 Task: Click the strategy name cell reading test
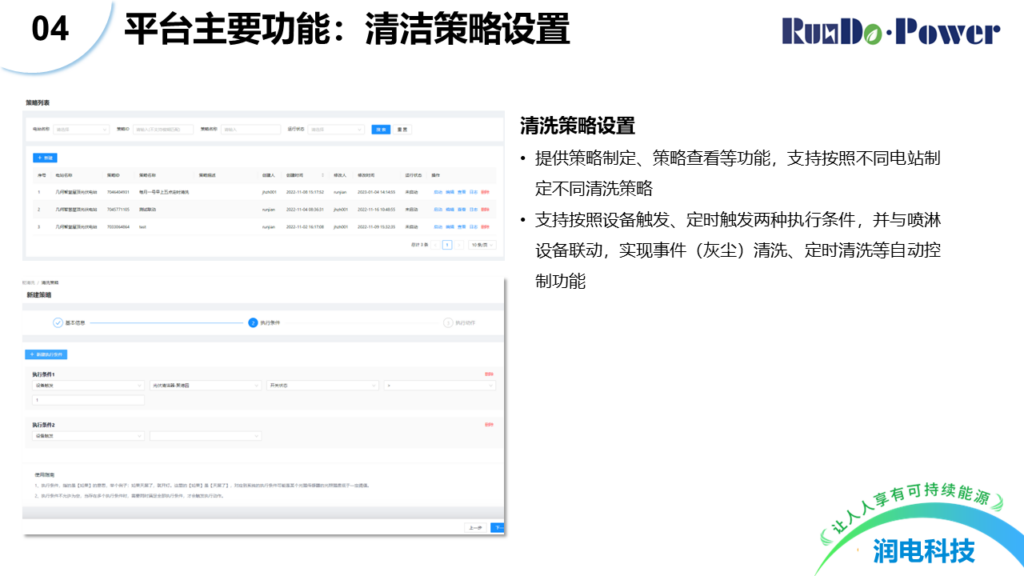click(x=142, y=227)
